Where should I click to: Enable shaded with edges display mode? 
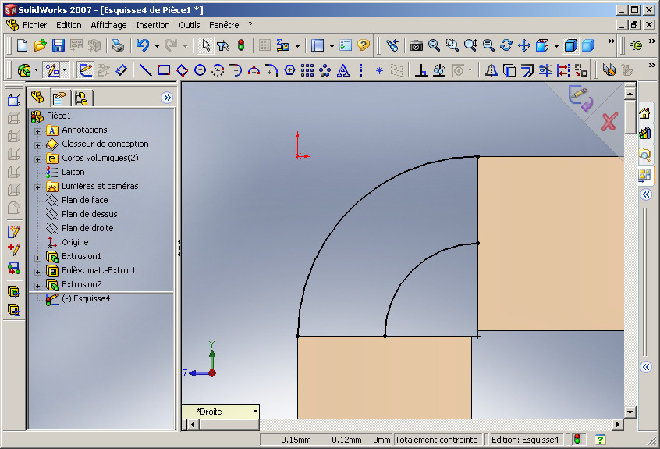pyautogui.click(x=570, y=45)
